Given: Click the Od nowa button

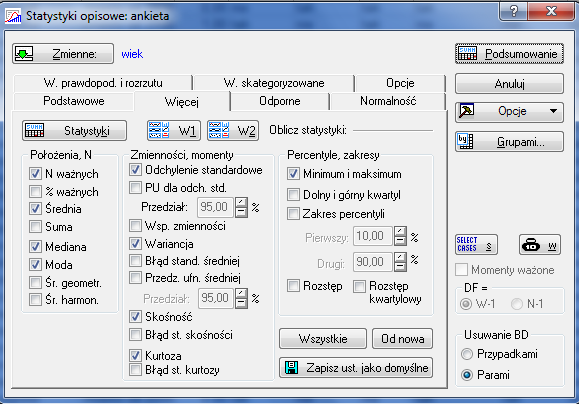Looking at the screenshot, I should click(x=402, y=339).
